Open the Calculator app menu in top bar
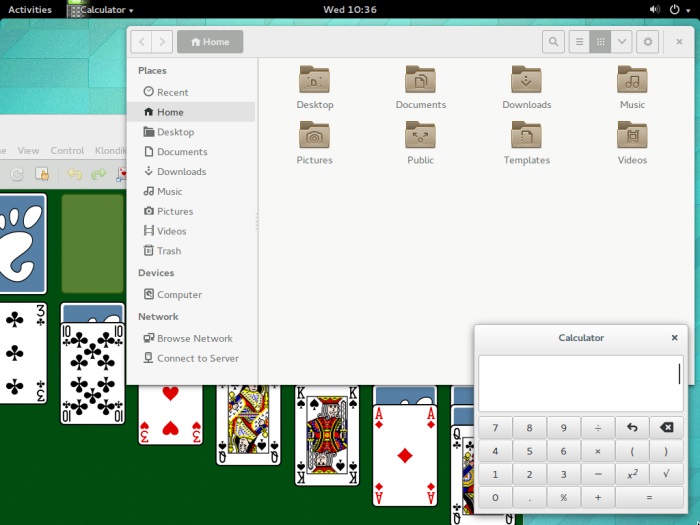 (x=100, y=9)
